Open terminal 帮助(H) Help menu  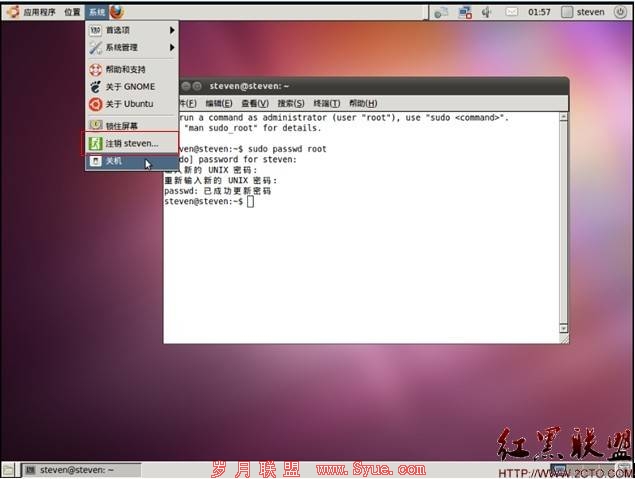coord(363,104)
